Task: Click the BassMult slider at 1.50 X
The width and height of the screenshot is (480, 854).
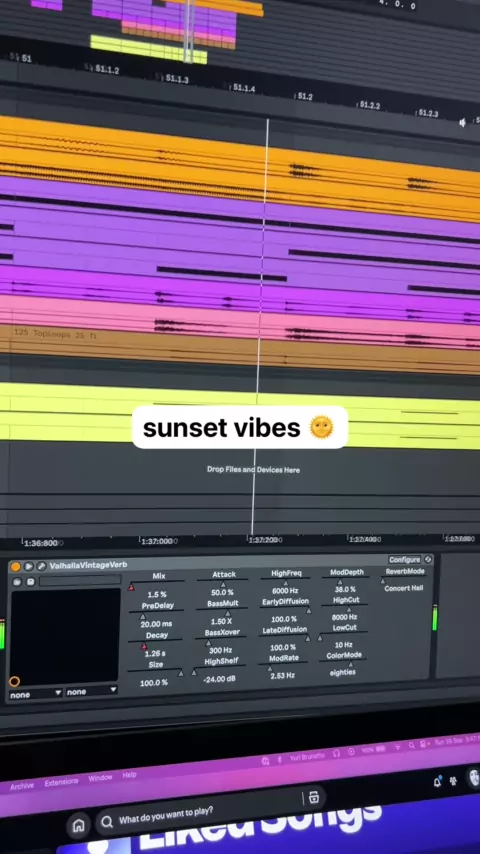Action: (222, 613)
